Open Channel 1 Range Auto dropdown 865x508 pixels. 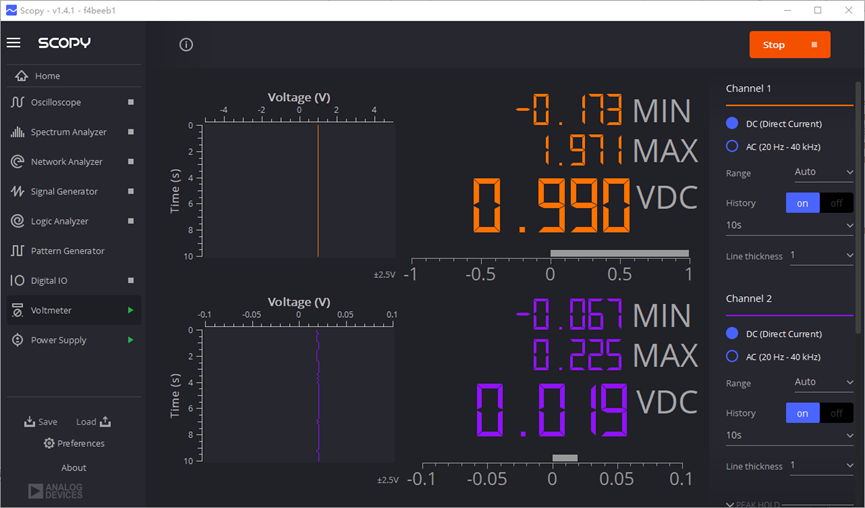point(824,172)
